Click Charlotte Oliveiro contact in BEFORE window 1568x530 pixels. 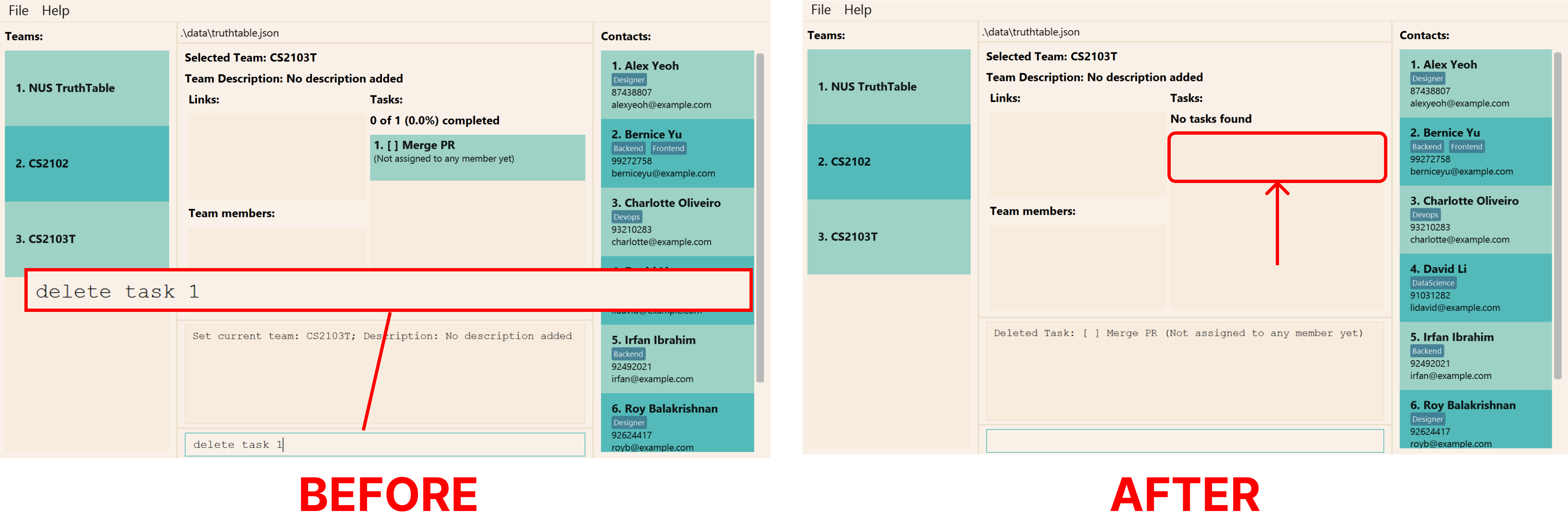click(677, 221)
